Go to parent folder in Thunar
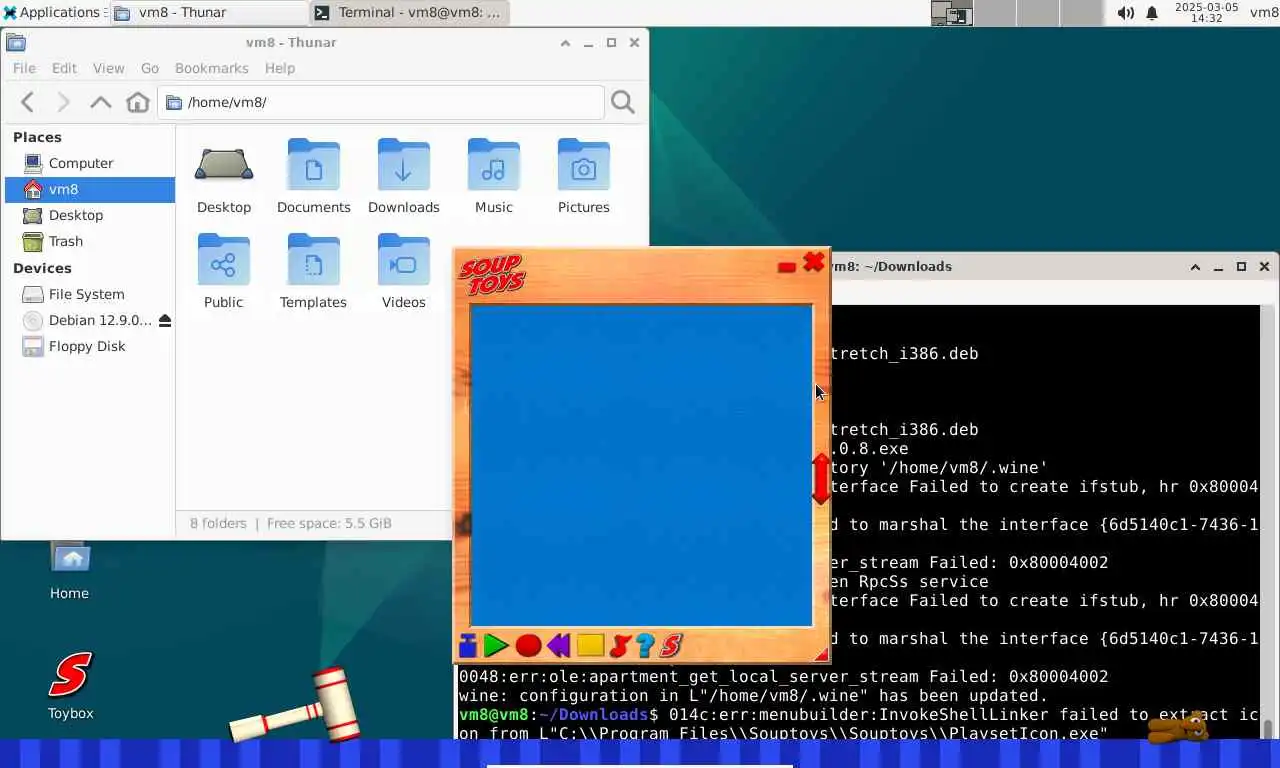Image resolution: width=1280 pixels, height=768 pixels. click(100, 102)
